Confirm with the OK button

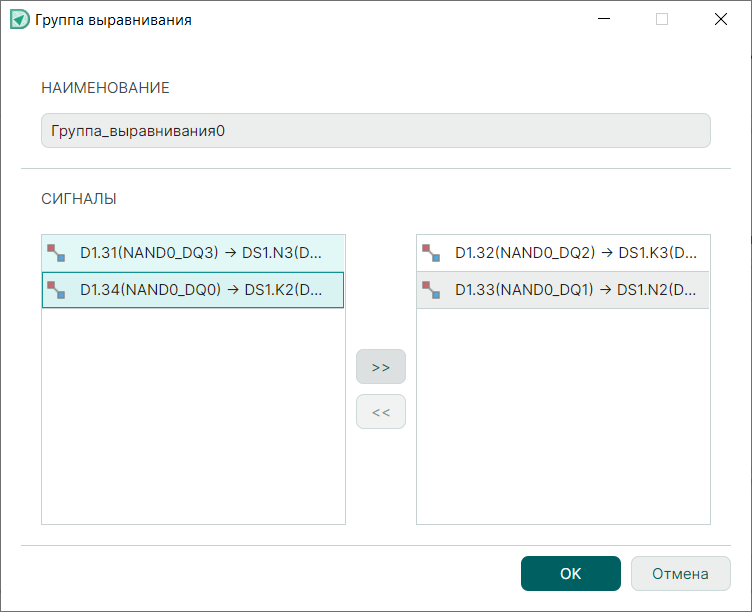point(571,574)
